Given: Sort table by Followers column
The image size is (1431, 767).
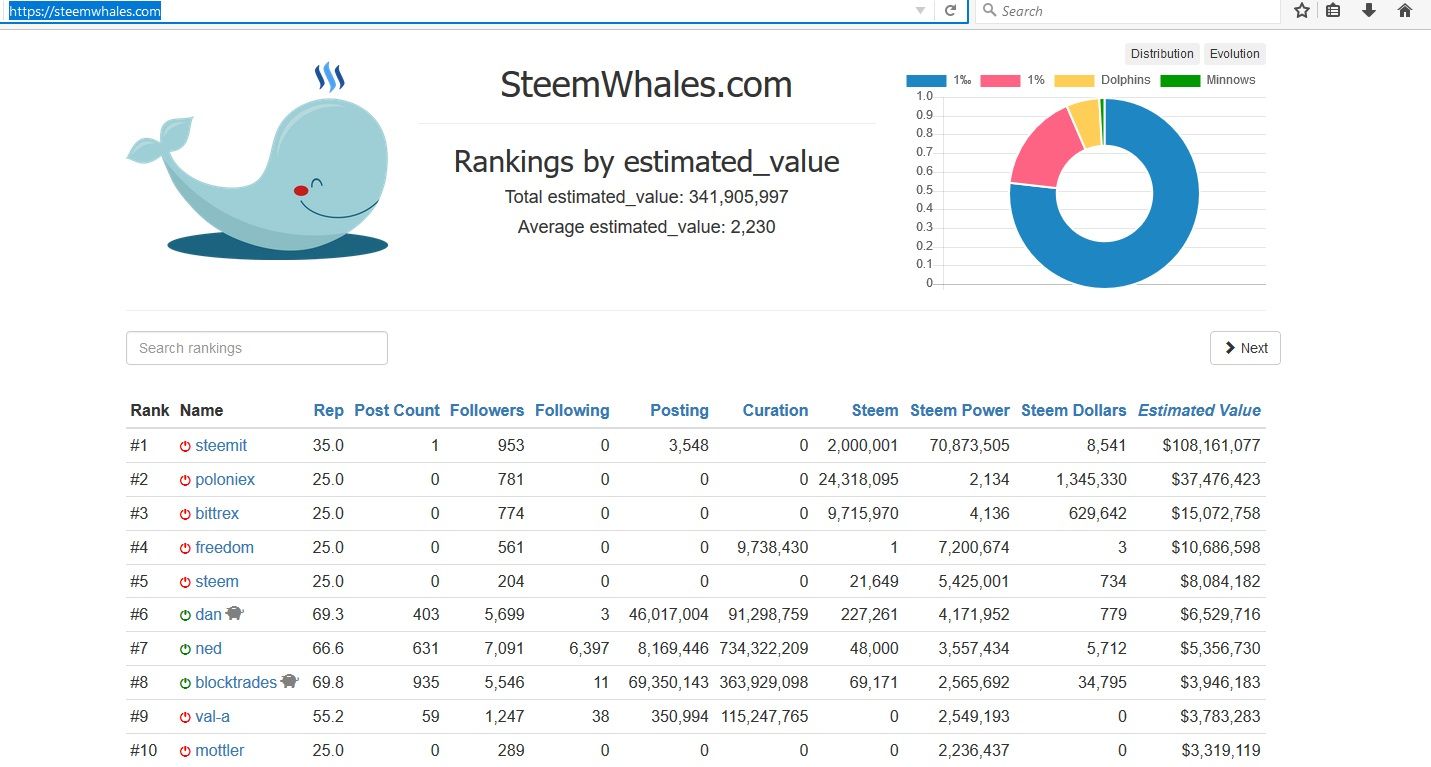Looking at the screenshot, I should [x=487, y=410].
